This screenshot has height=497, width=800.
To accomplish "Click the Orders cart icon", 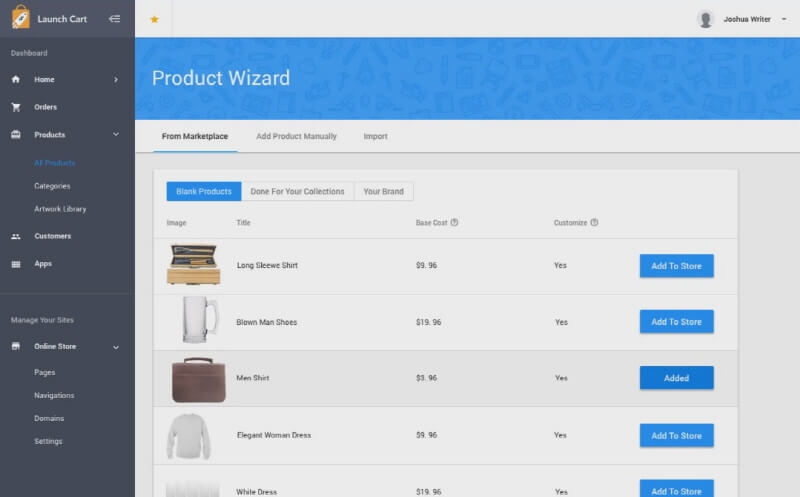I will [16, 107].
